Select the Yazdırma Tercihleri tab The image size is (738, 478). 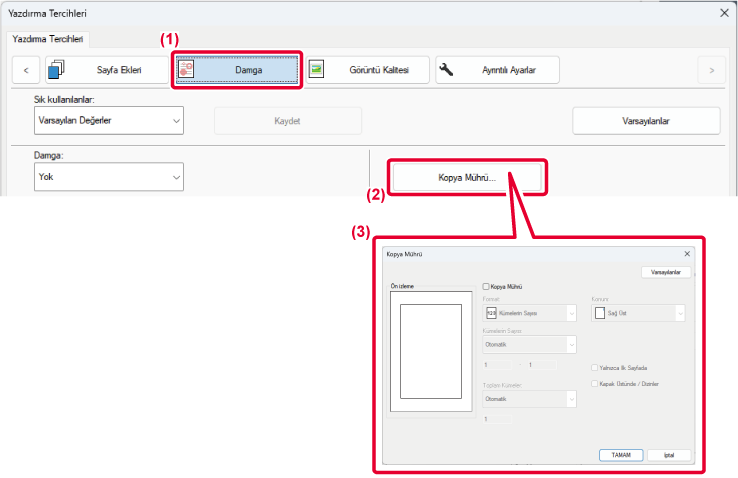(49, 39)
